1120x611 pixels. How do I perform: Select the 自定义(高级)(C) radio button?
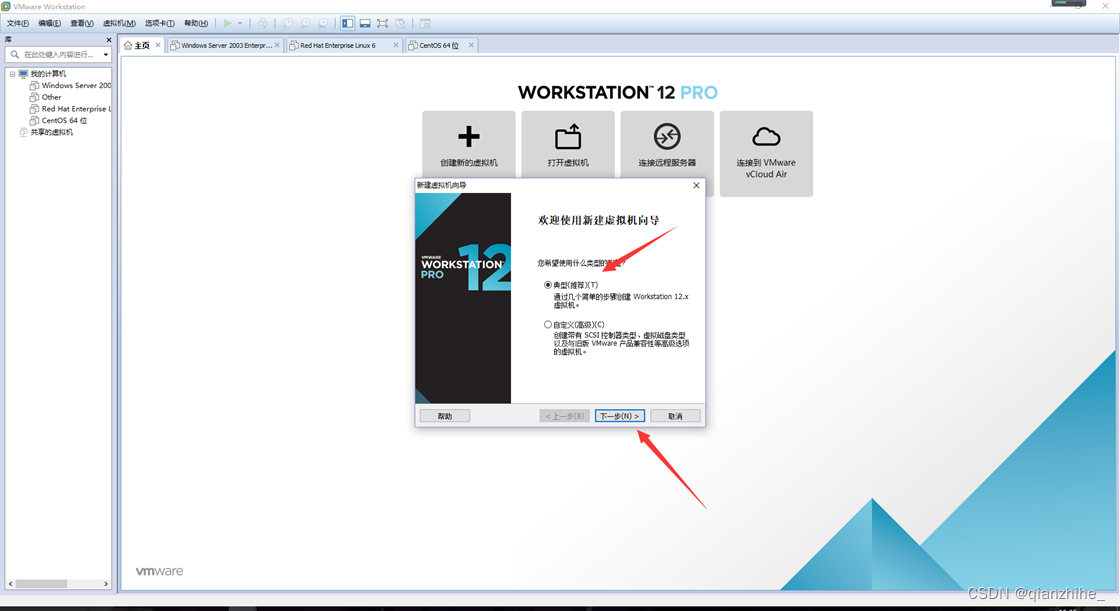point(548,324)
